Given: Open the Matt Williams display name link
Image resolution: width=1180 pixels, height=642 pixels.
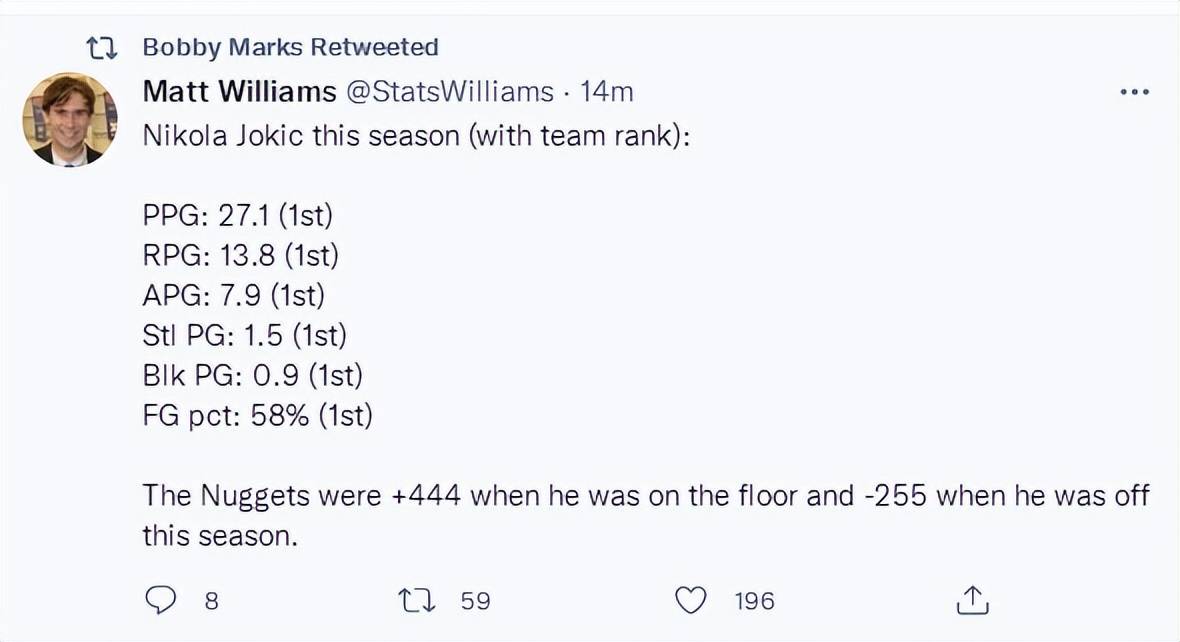Looking at the screenshot, I should [239, 92].
